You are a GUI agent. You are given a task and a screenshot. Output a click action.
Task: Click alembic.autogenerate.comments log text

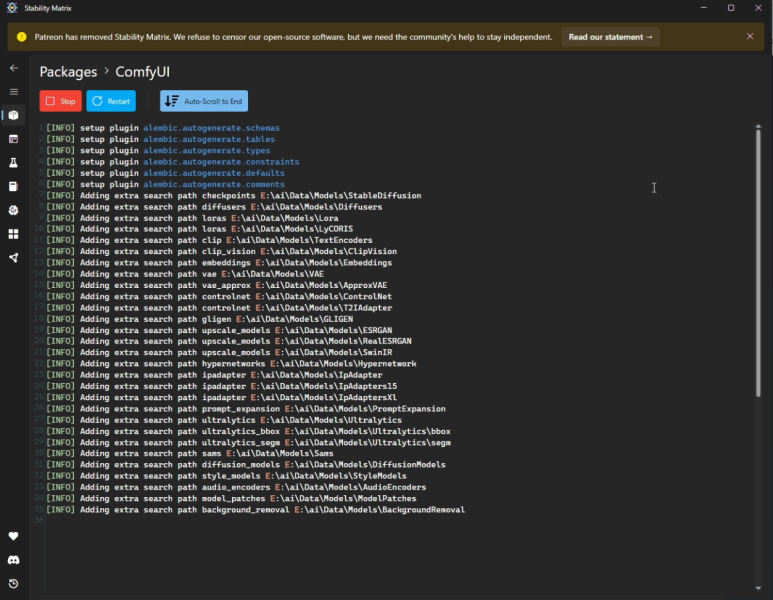(214, 184)
